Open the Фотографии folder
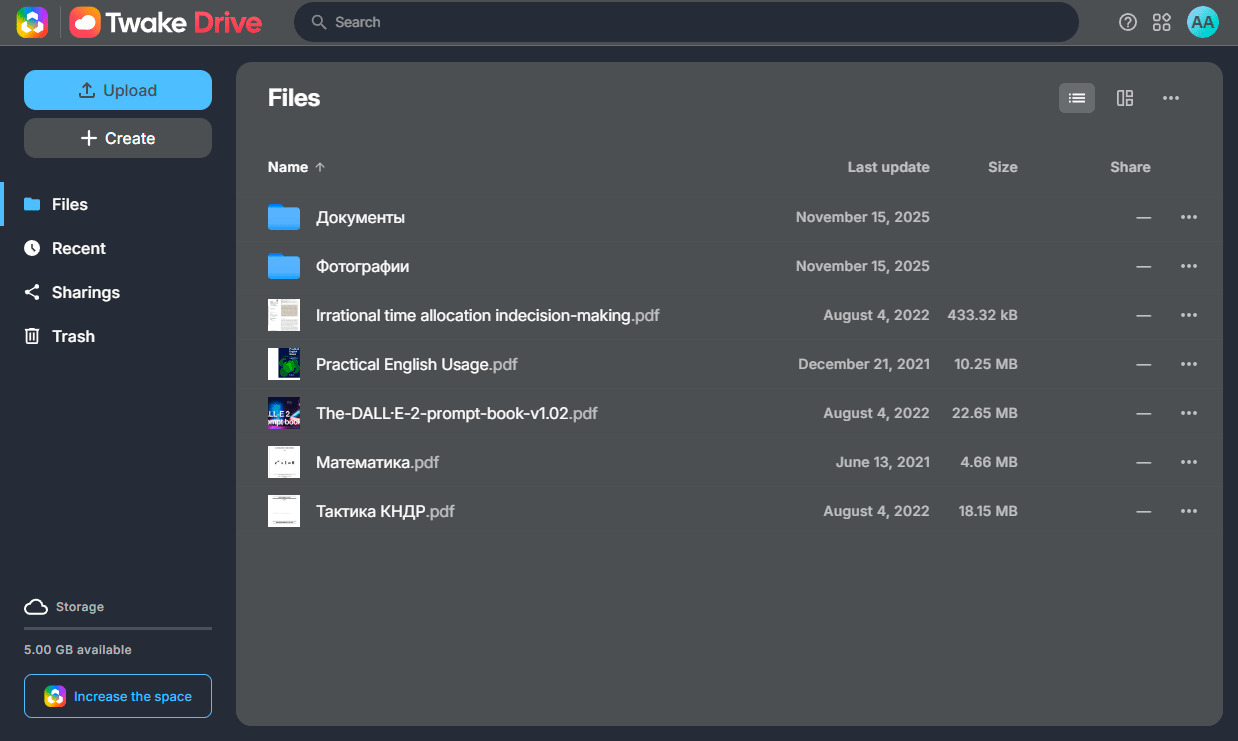The height and width of the screenshot is (741, 1238). pos(362,266)
